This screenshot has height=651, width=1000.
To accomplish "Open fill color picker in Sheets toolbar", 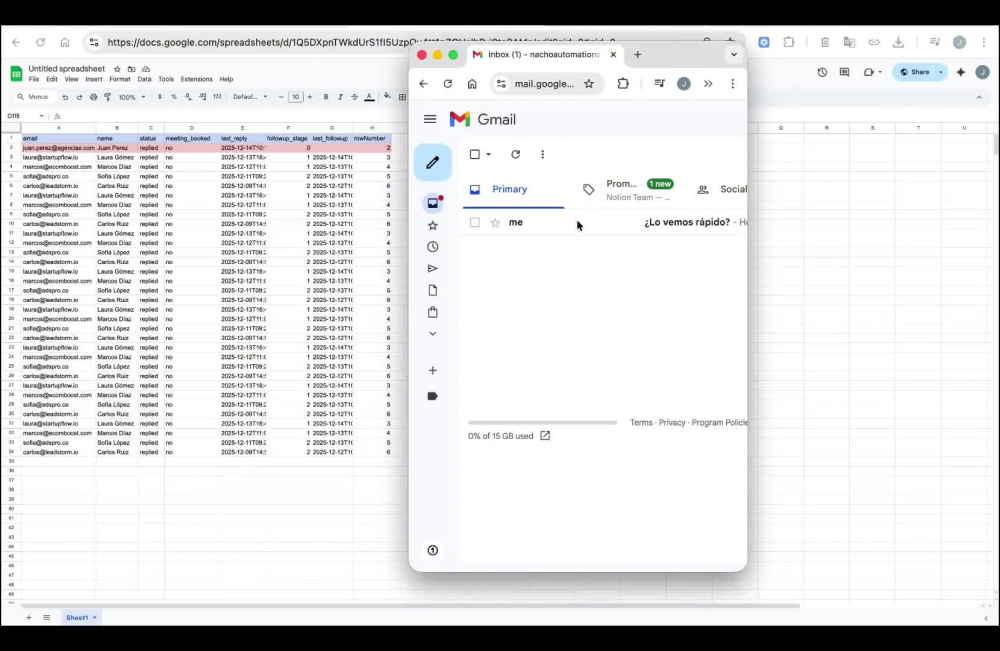I will (386, 97).
